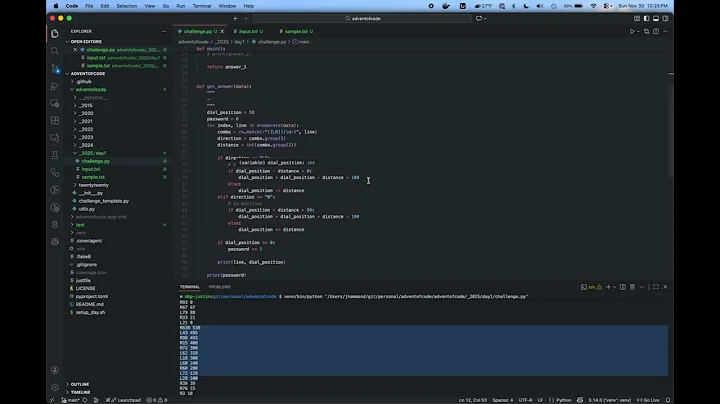Click Spaces: 4 indentation setting

[x=503, y=400]
